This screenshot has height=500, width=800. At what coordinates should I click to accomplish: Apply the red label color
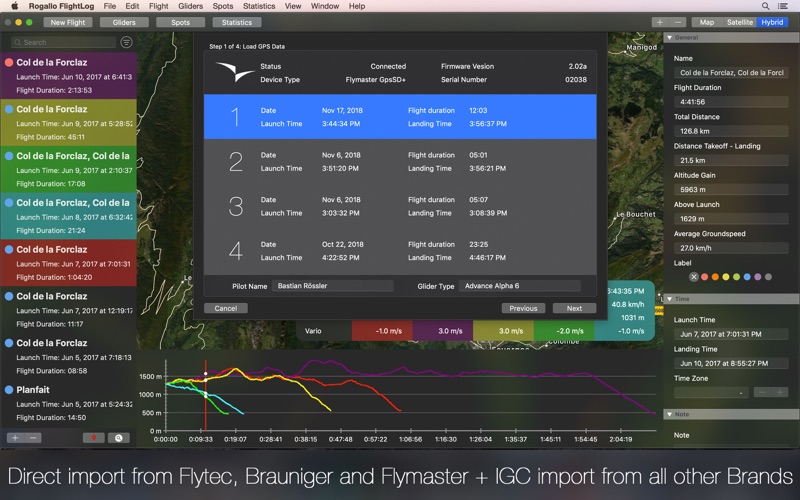point(704,277)
